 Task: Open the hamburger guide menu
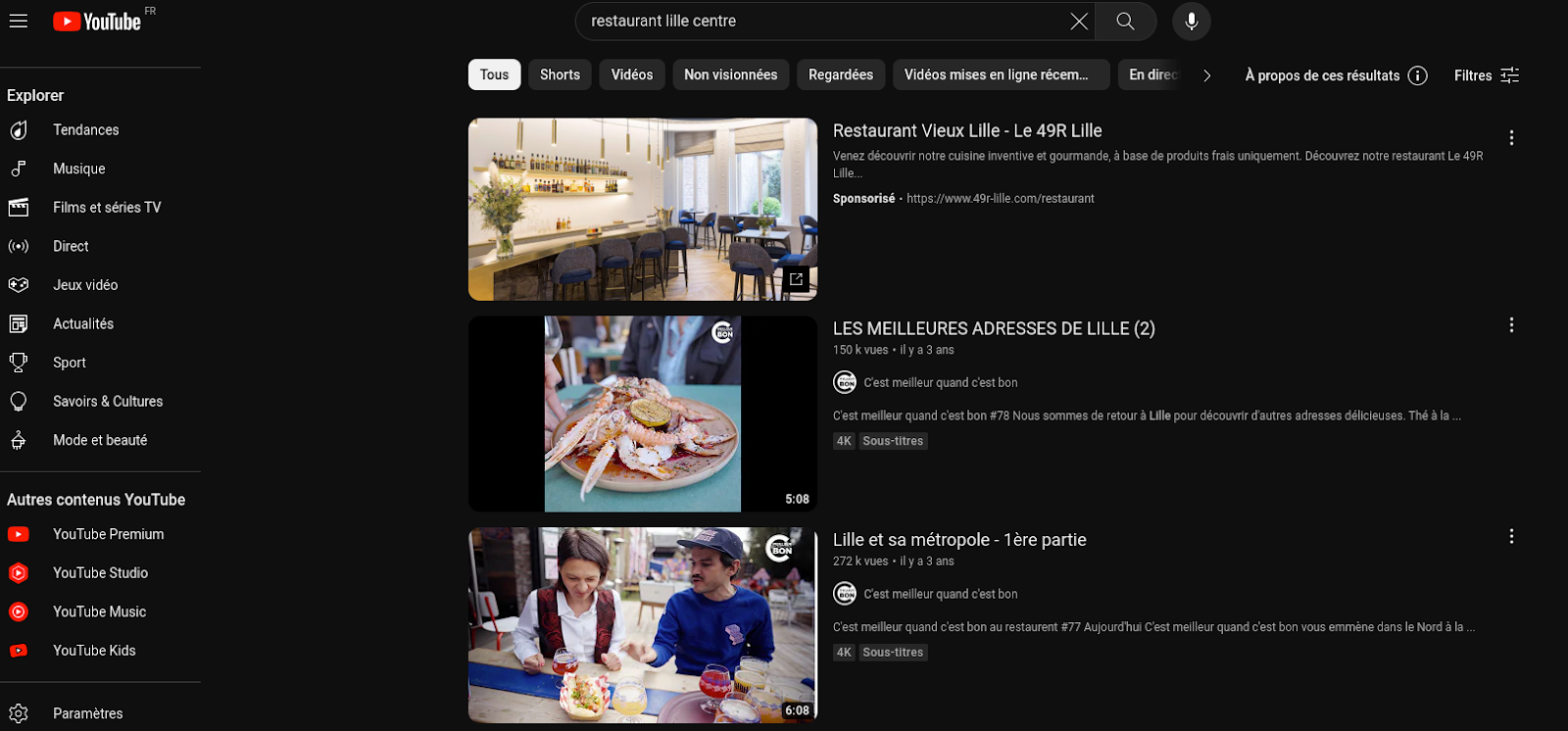(x=19, y=21)
